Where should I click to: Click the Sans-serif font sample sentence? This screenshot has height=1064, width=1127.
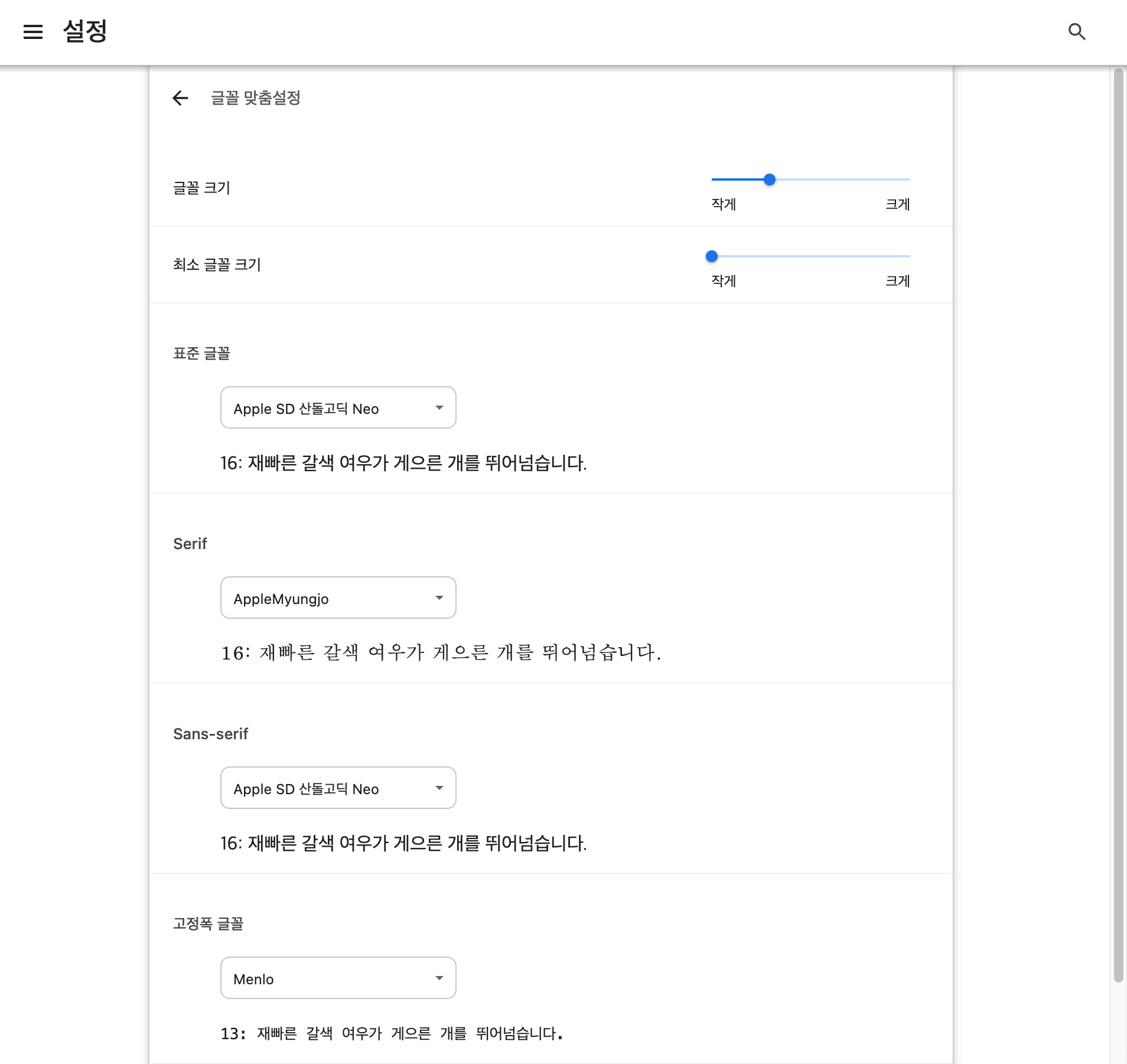404,843
